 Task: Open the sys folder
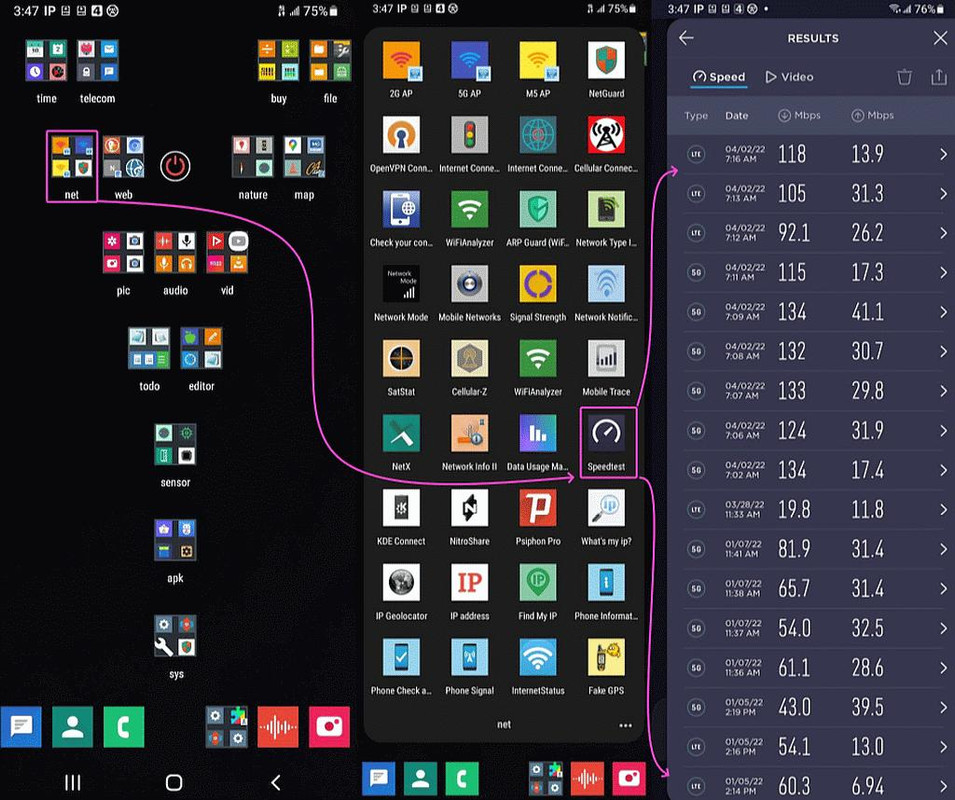(x=175, y=636)
